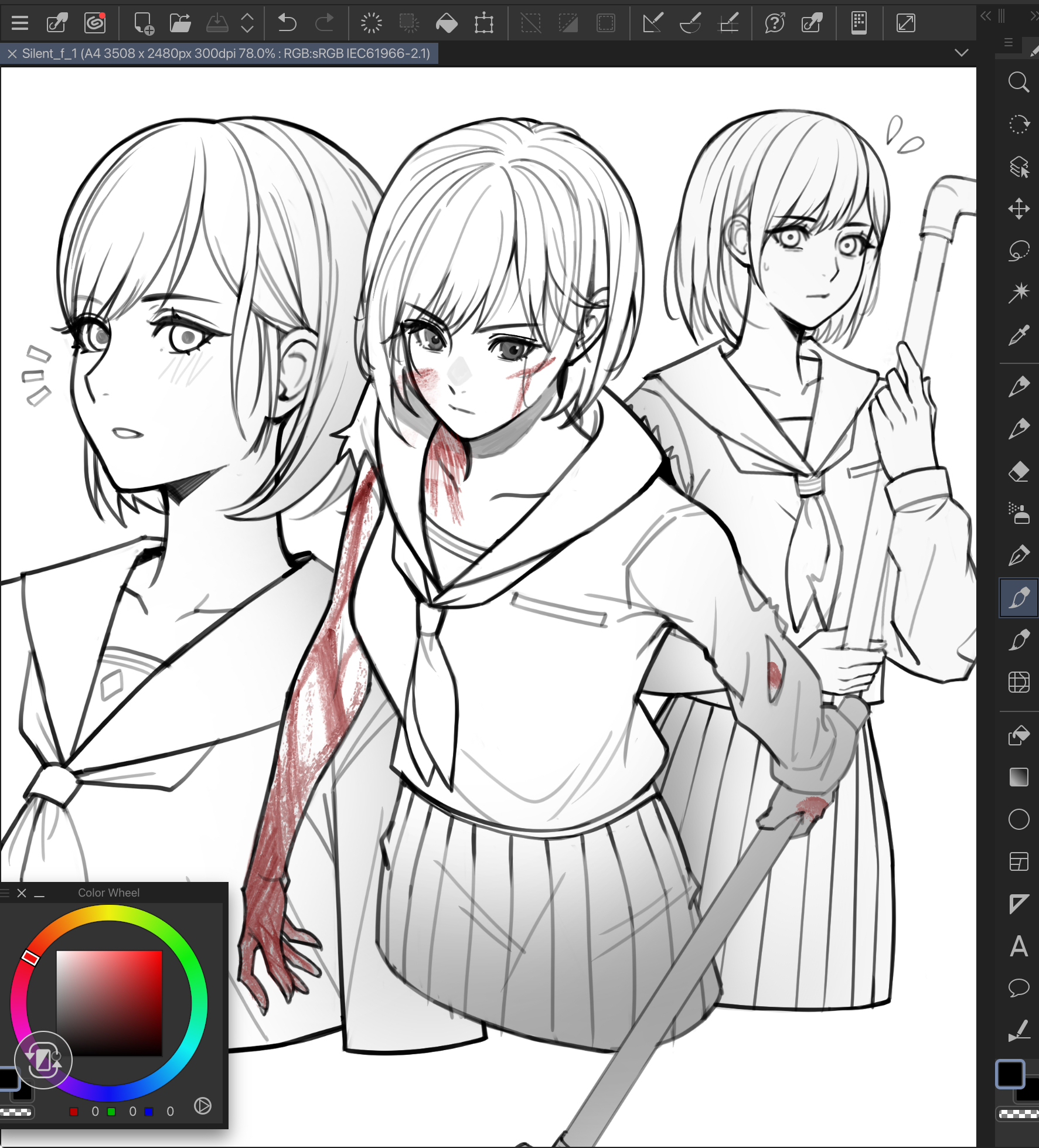Click the round color-space switch button
This screenshot has width=1039, height=1148.
43,1060
